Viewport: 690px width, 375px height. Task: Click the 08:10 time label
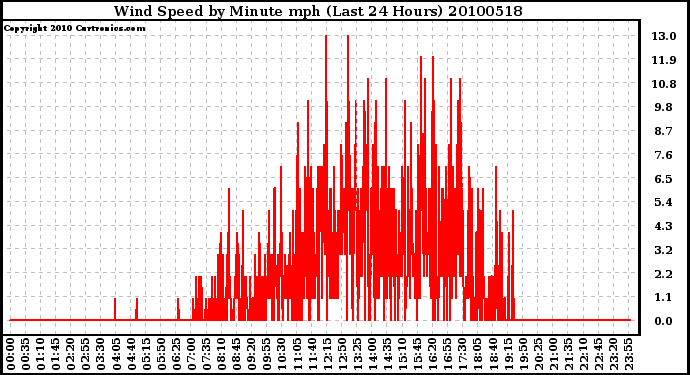(x=221, y=355)
